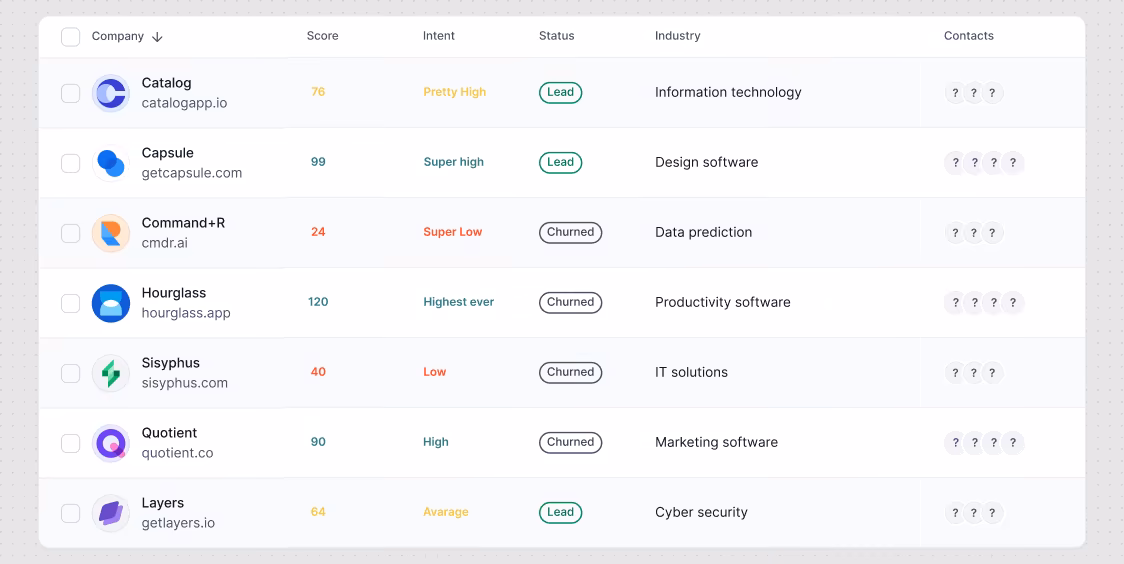Screen dimensions: 1124x564
Task: Click the Marketing software industry cell
Action: [717, 442]
